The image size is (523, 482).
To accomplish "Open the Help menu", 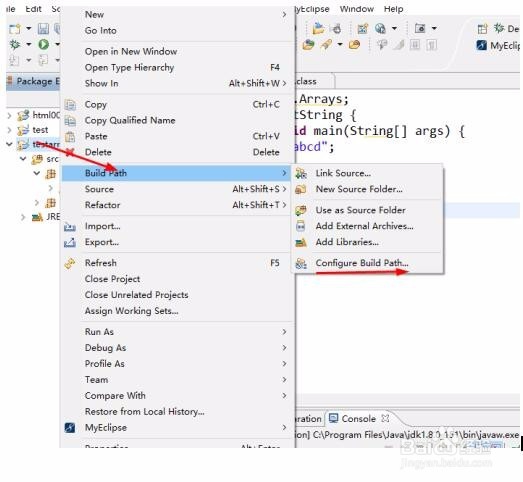I will point(394,9).
